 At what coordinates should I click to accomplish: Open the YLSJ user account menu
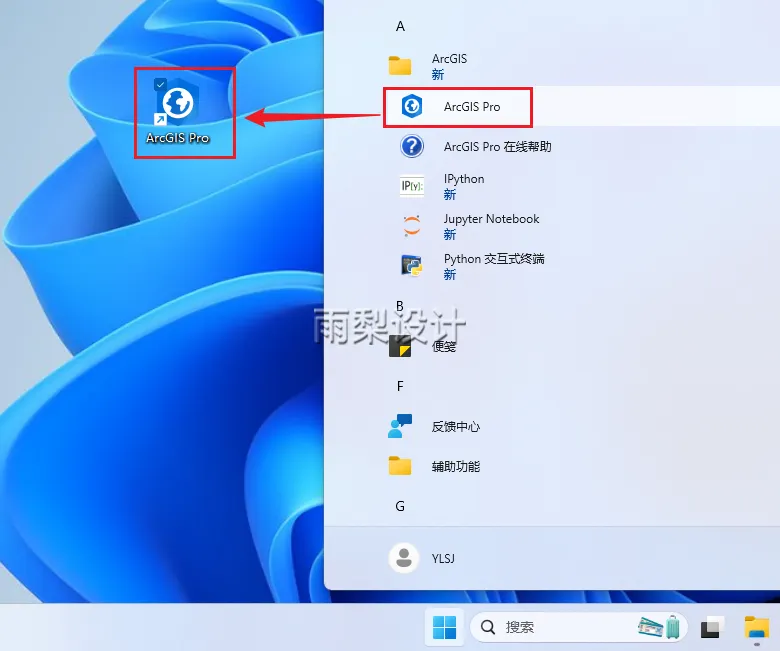pos(423,558)
